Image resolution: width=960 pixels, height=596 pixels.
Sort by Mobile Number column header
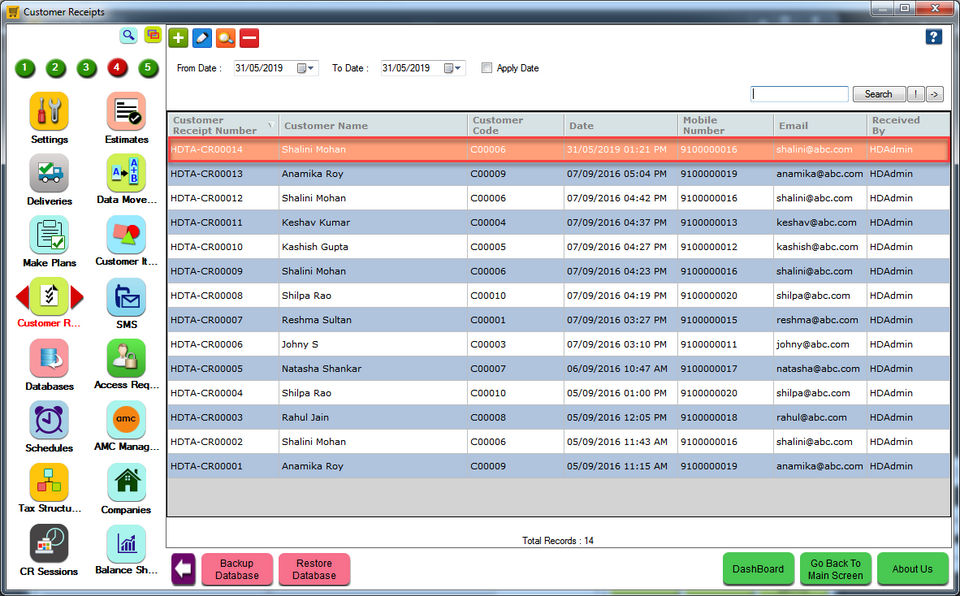pos(726,125)
